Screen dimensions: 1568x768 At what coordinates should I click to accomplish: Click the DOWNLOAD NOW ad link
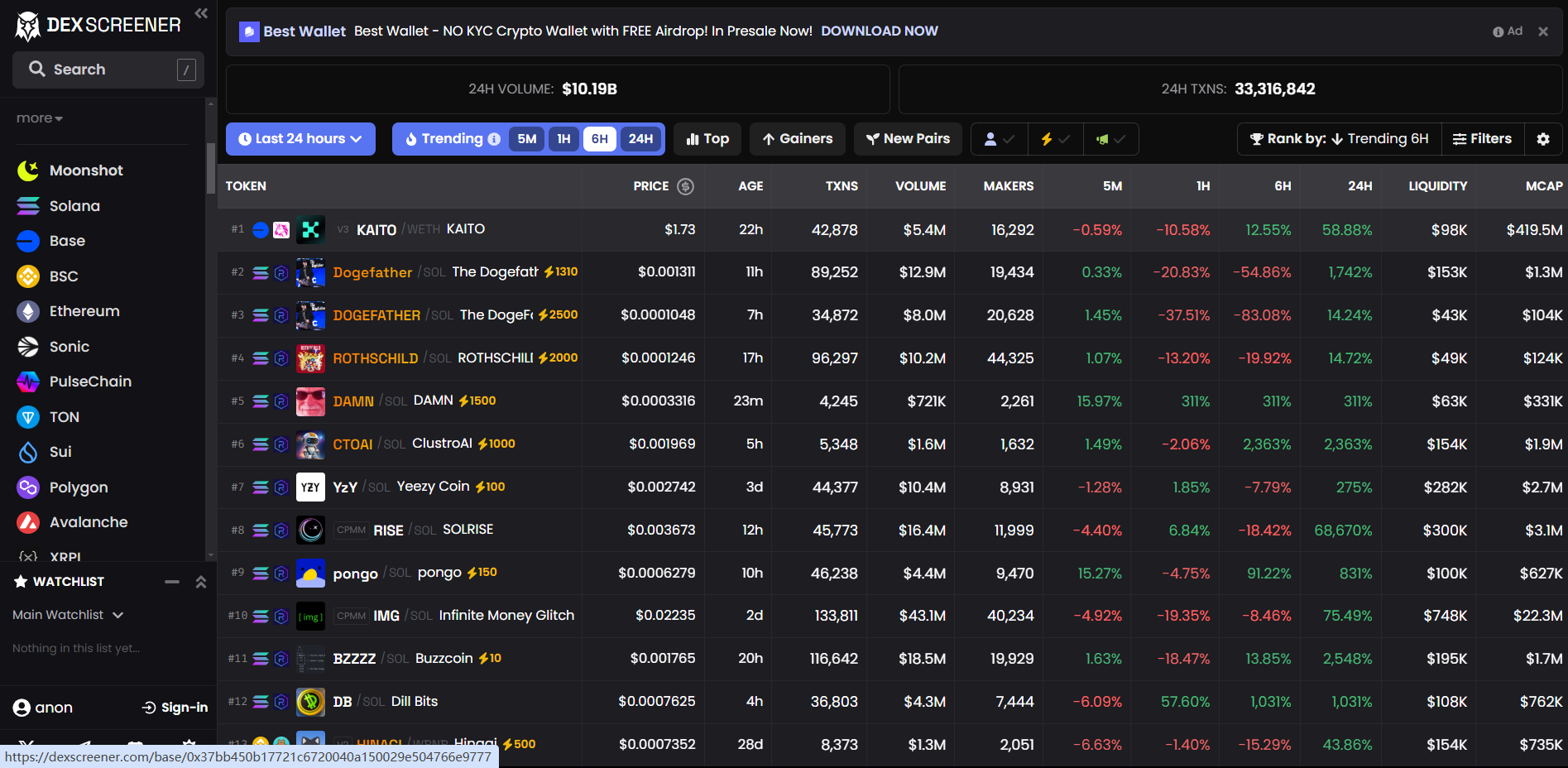(x=880, y=31)
